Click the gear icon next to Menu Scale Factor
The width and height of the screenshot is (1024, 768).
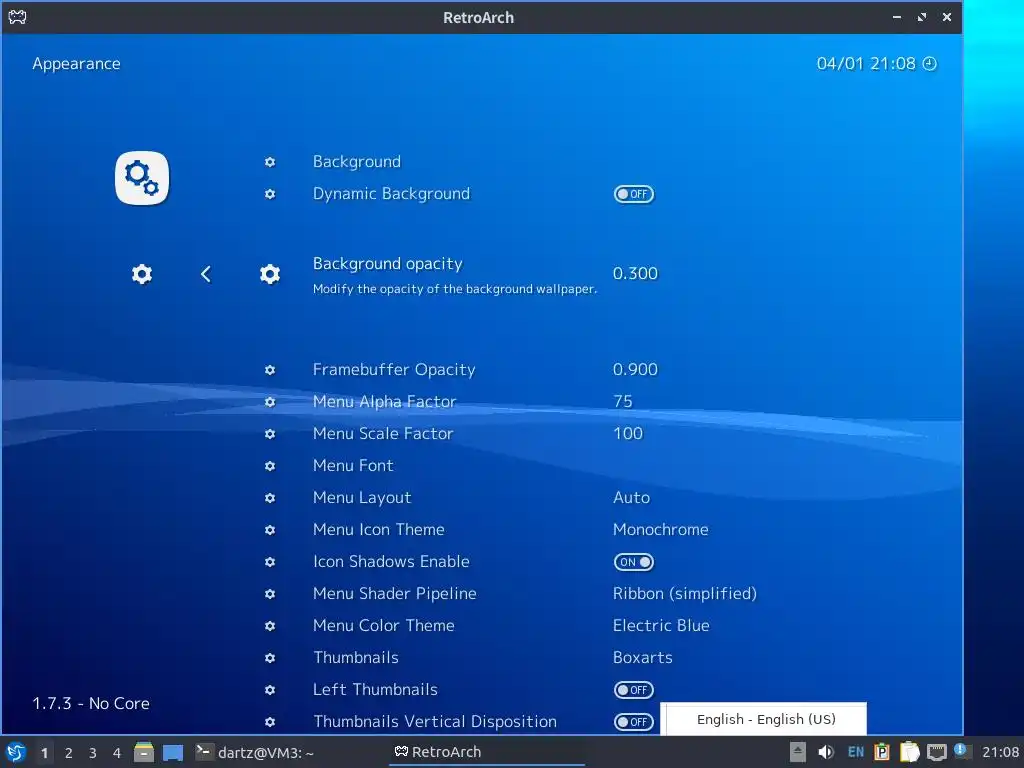pos(270,434)
